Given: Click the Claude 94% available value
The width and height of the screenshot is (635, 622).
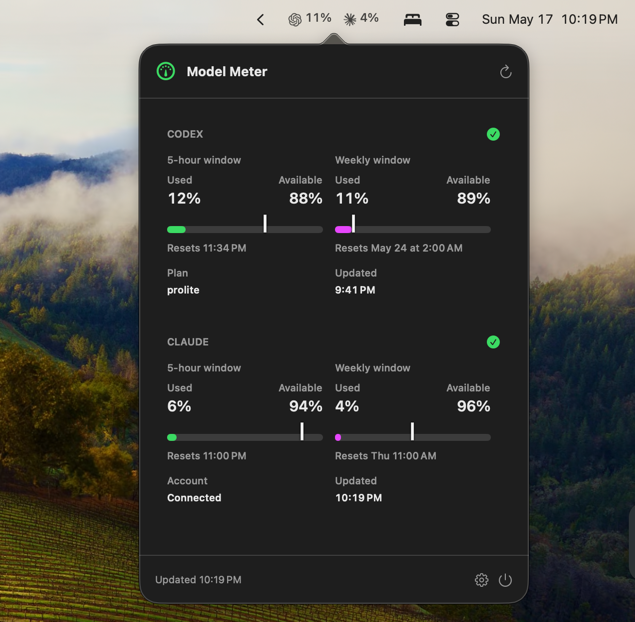Looking at the screenshot, I should pos(306,406).
